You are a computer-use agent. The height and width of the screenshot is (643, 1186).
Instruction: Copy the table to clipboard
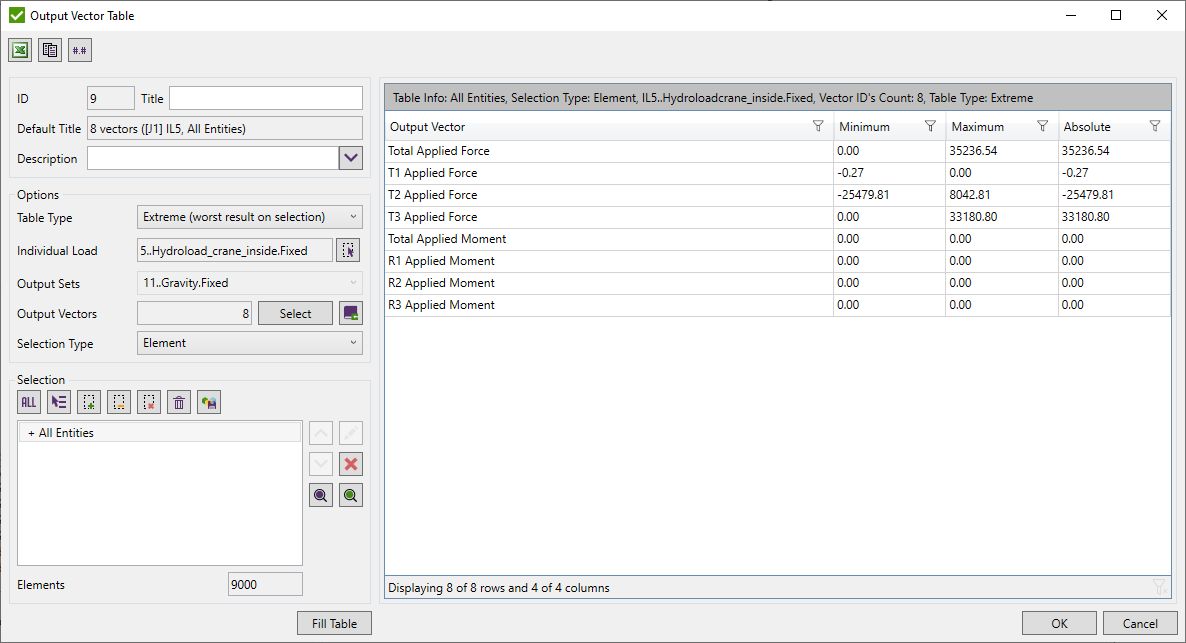(x=49, y=49)
